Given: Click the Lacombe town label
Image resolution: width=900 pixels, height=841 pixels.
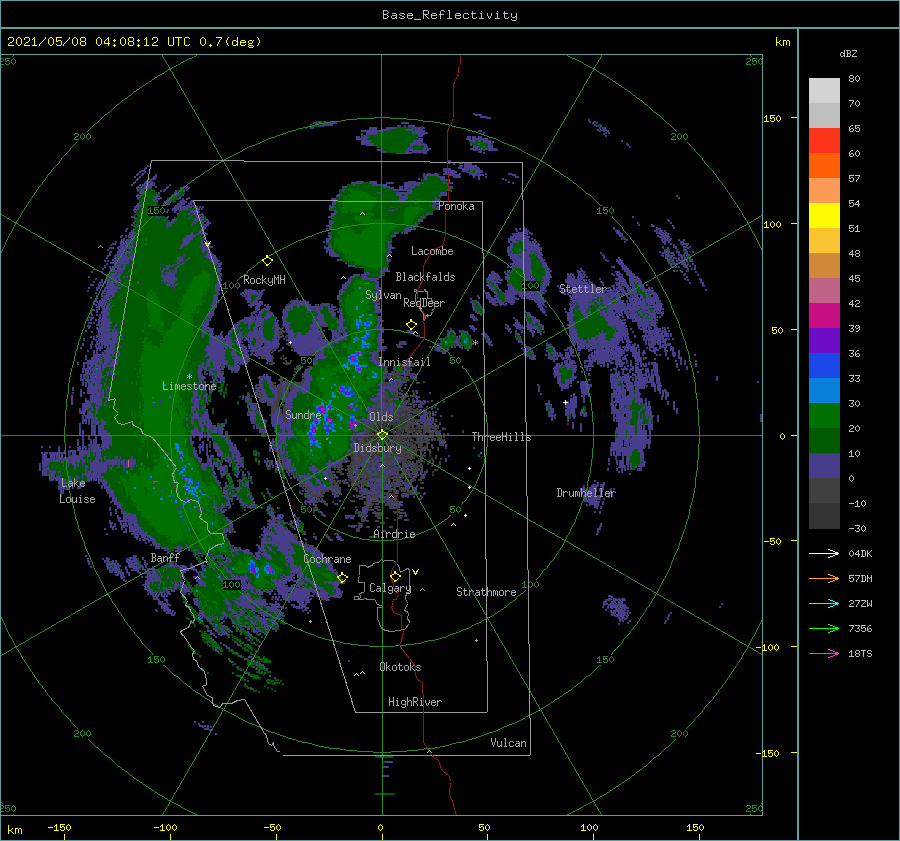Looking at the screenshot, I should click(432, 251).
